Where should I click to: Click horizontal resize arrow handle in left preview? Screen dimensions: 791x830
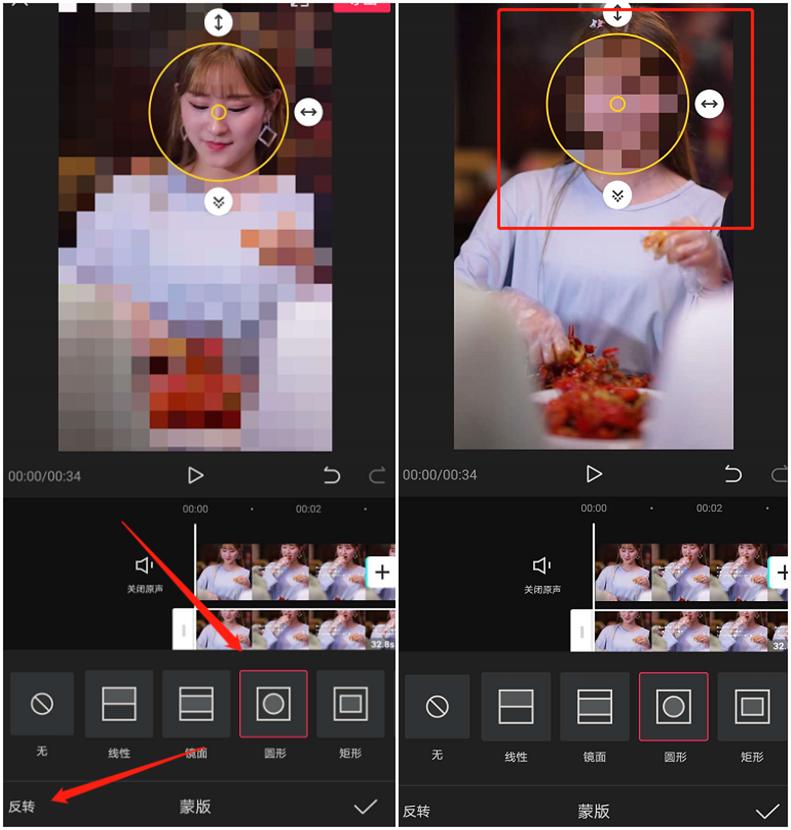click(308, 112)
